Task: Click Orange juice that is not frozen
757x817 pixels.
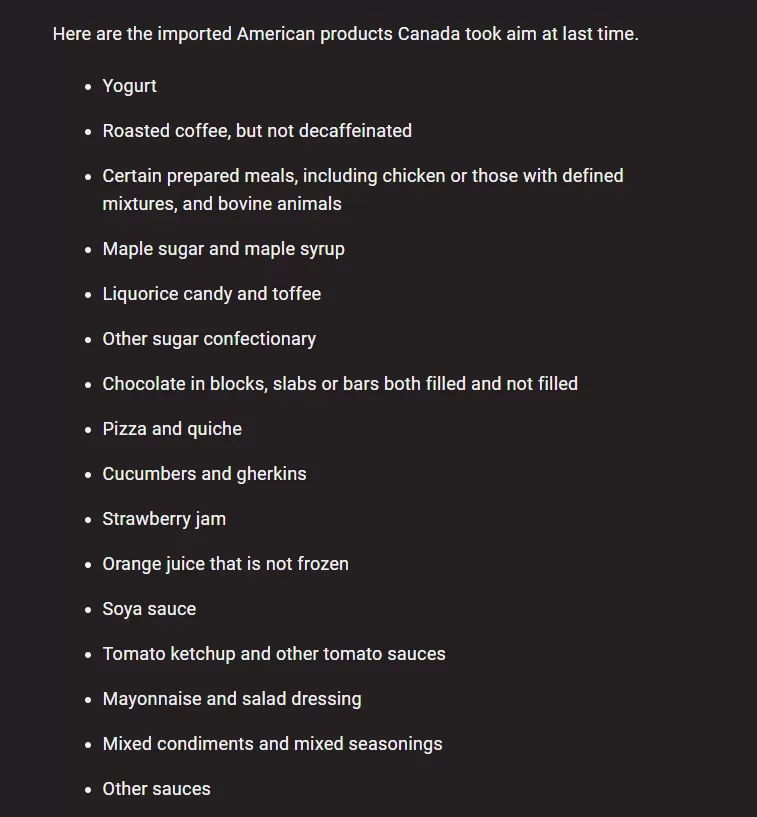Action: pos(226,564)
